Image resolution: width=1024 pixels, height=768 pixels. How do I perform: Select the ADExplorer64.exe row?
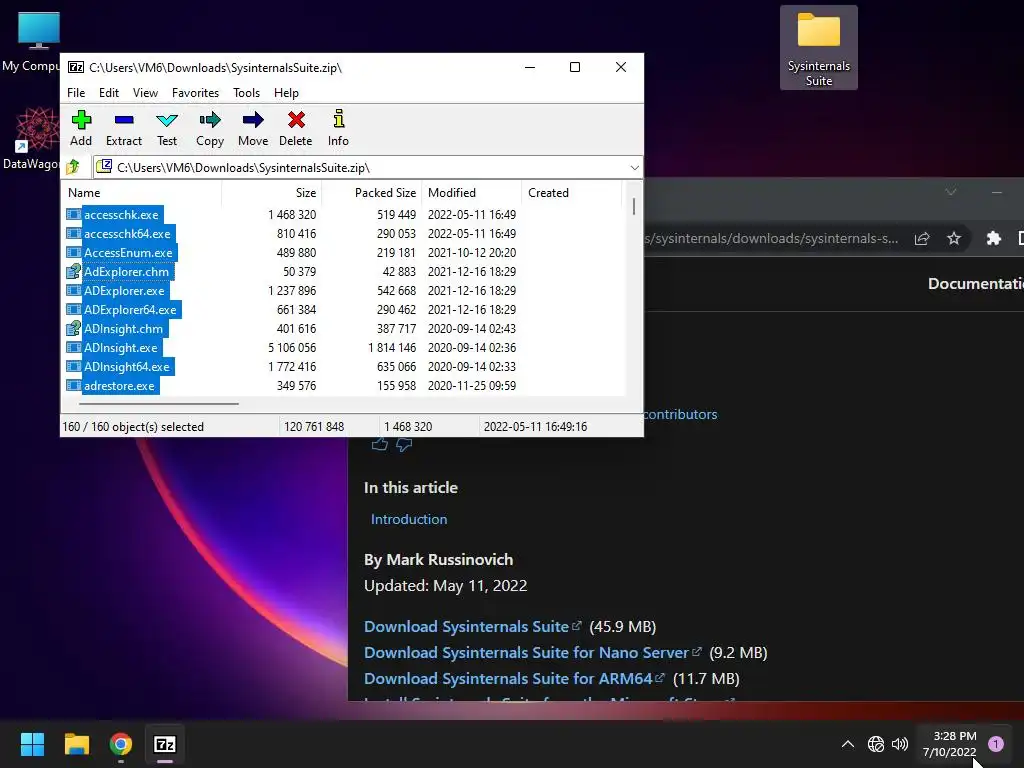[x=343, y=309]
